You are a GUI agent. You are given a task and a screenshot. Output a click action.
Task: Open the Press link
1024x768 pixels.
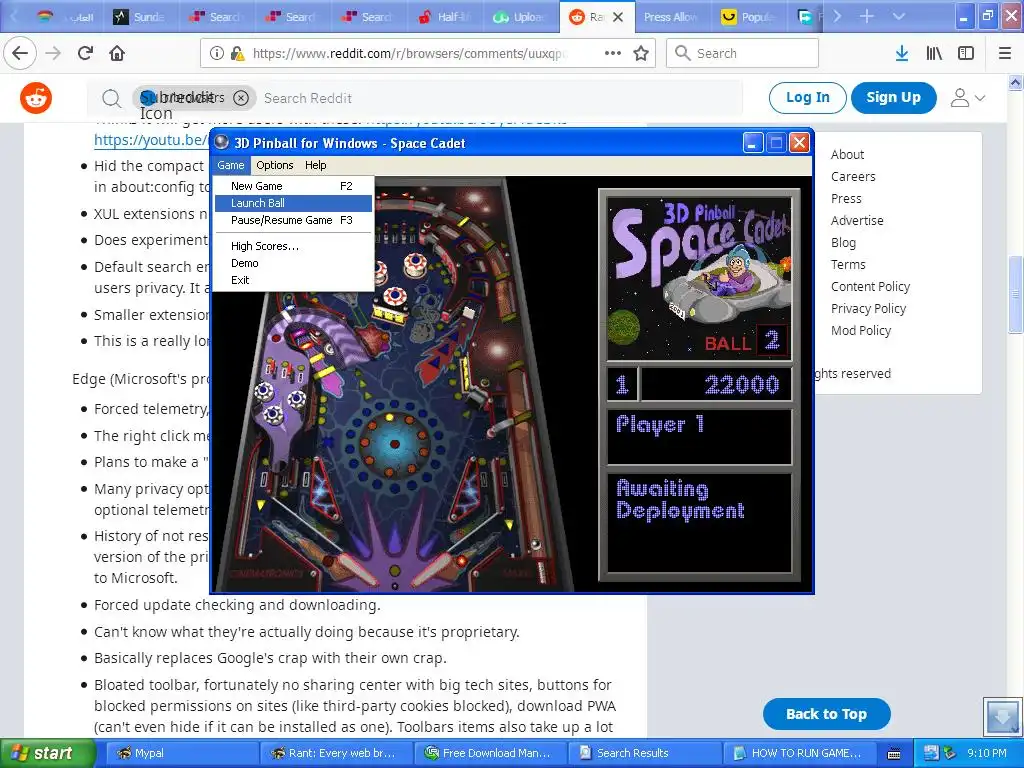pos(846,199)
